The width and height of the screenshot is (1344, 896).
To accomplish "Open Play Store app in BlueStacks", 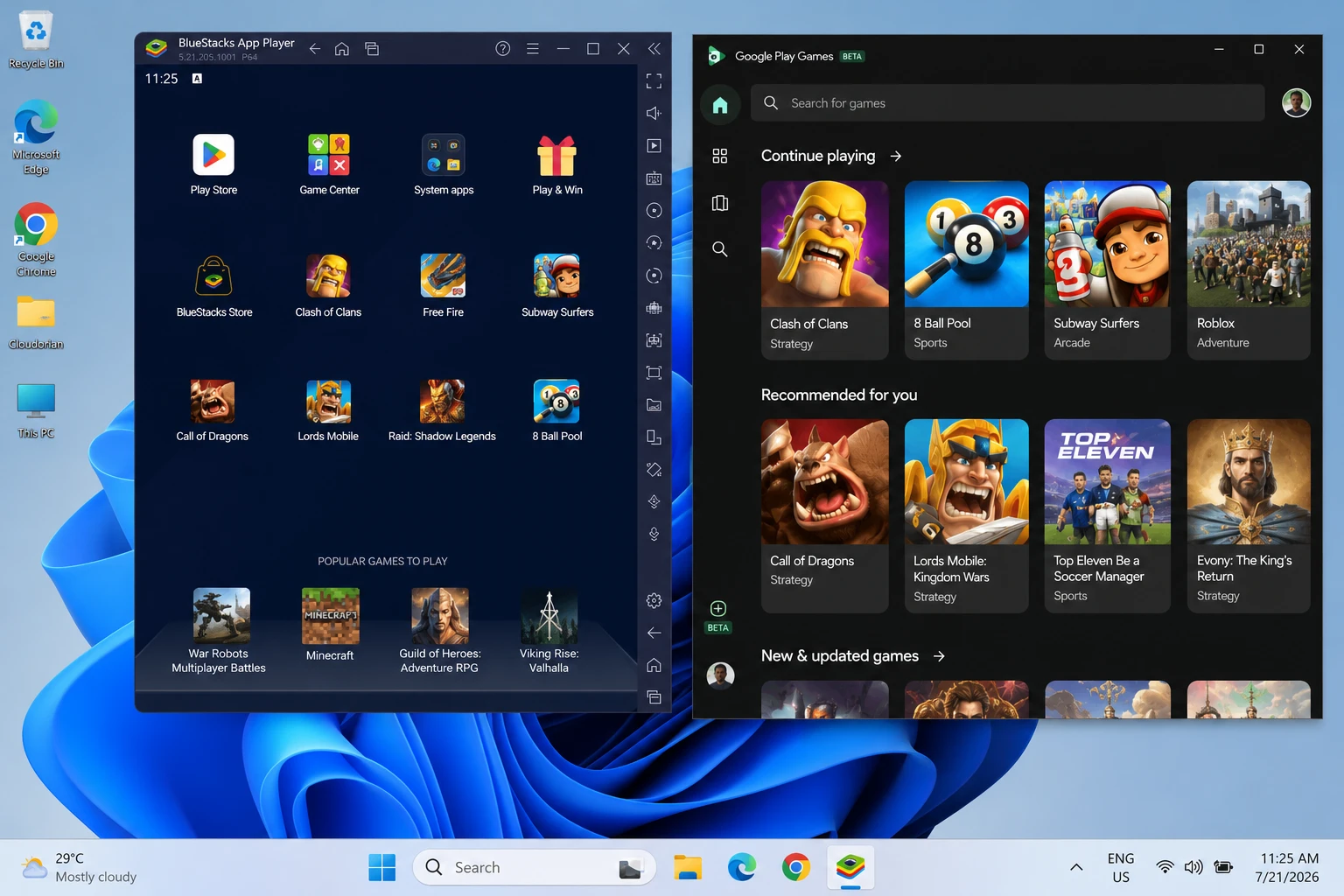I will (213, 156).
